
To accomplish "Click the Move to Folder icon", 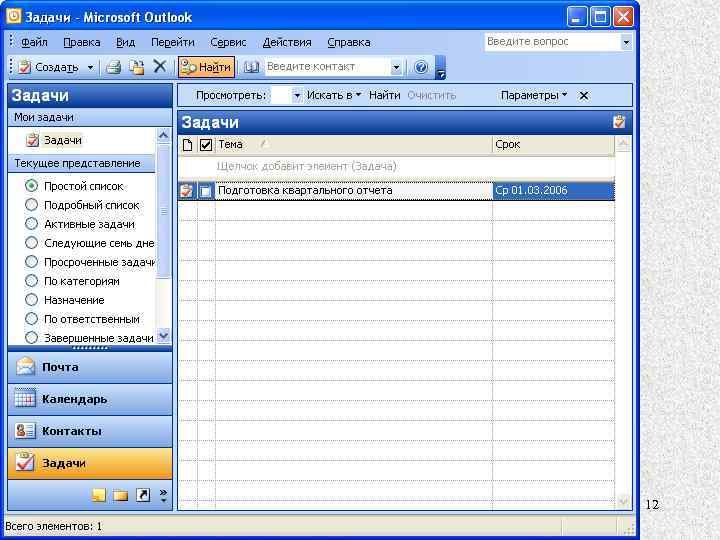I will click(x=136, y=68).
